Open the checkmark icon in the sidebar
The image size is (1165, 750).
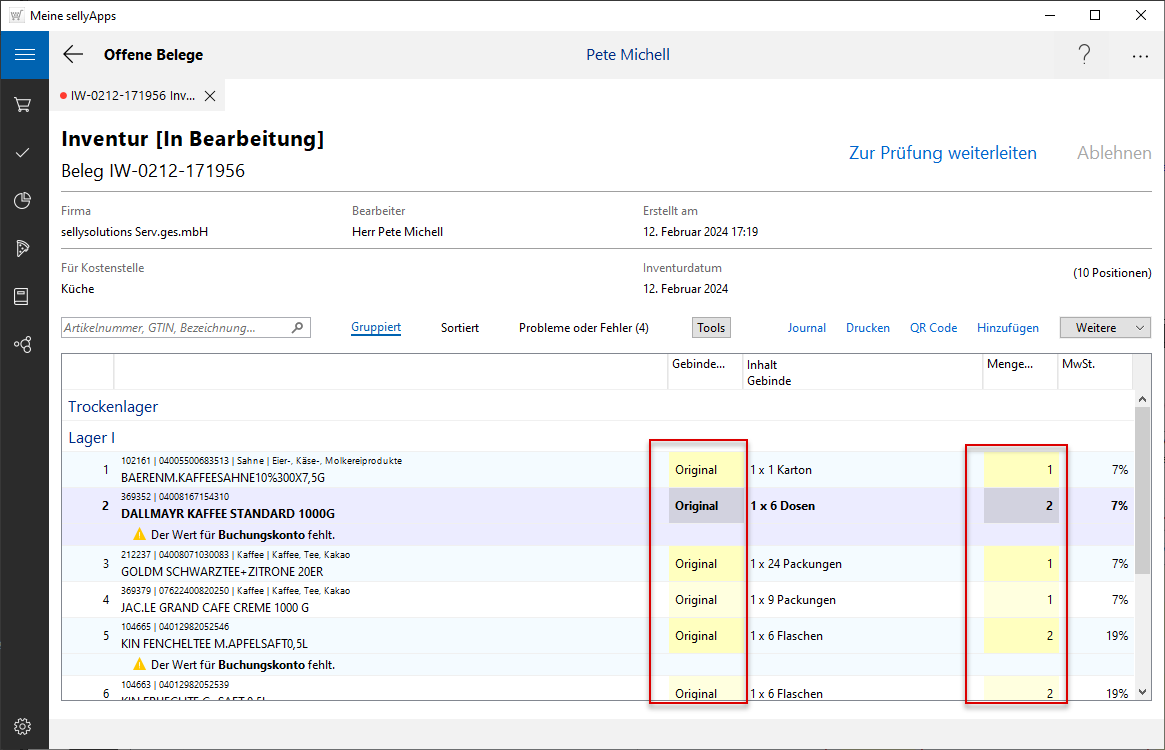point(24,153)
